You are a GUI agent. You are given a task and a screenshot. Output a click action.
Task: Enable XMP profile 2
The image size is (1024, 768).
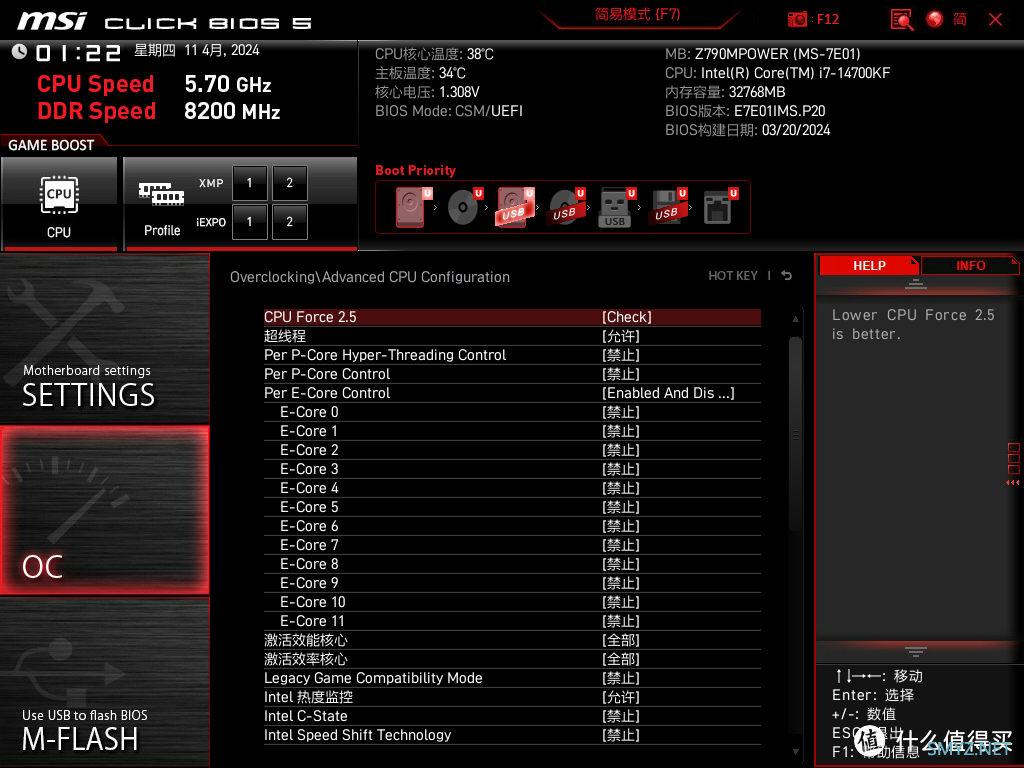[x=289, y=183]
